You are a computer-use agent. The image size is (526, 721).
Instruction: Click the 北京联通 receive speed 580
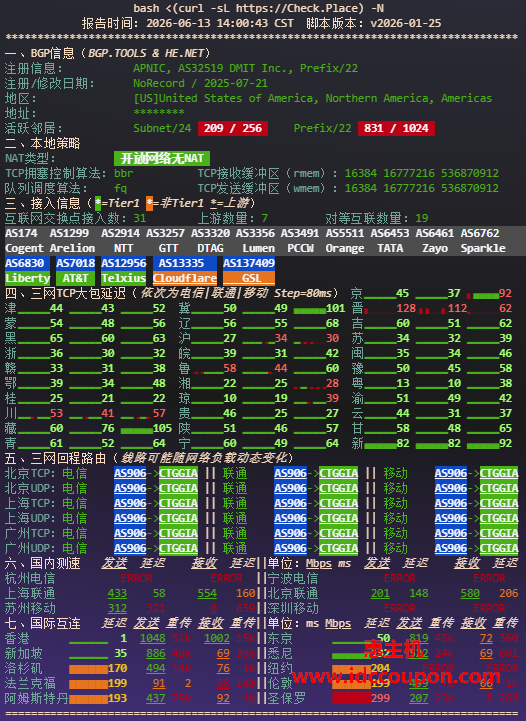click(x=470, y=594)
